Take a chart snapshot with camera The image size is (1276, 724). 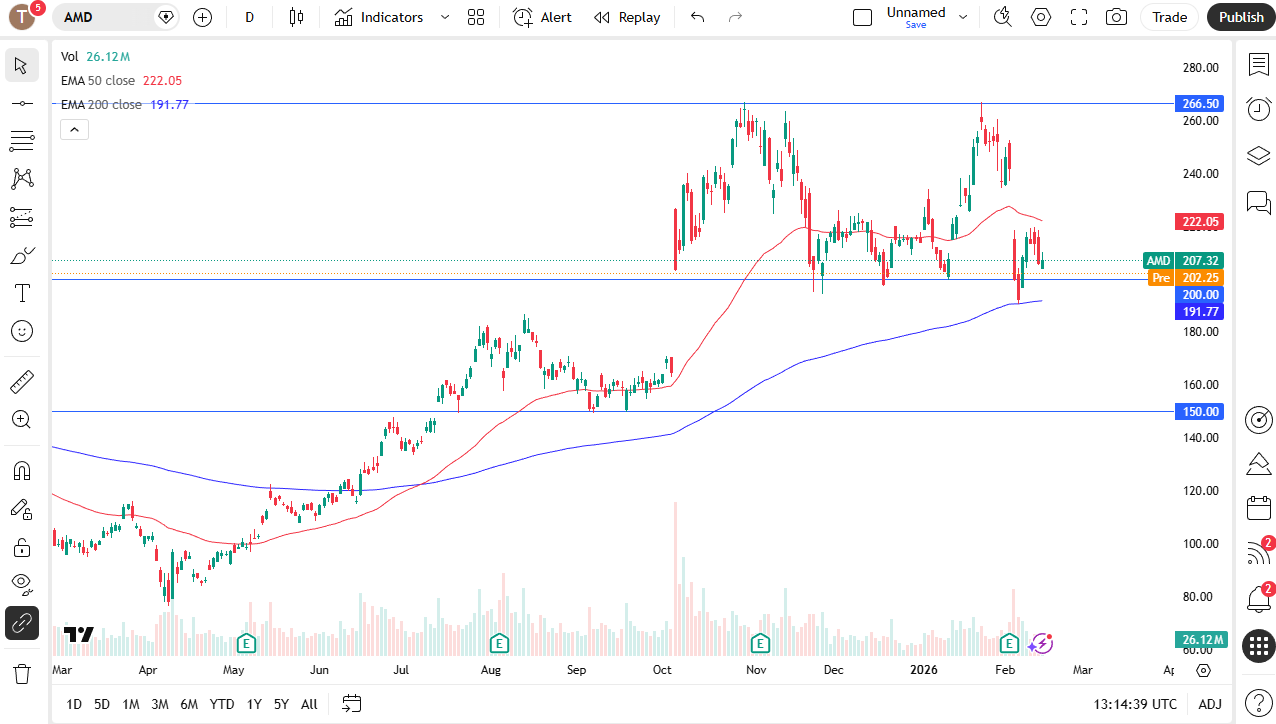click(1117, 17)
